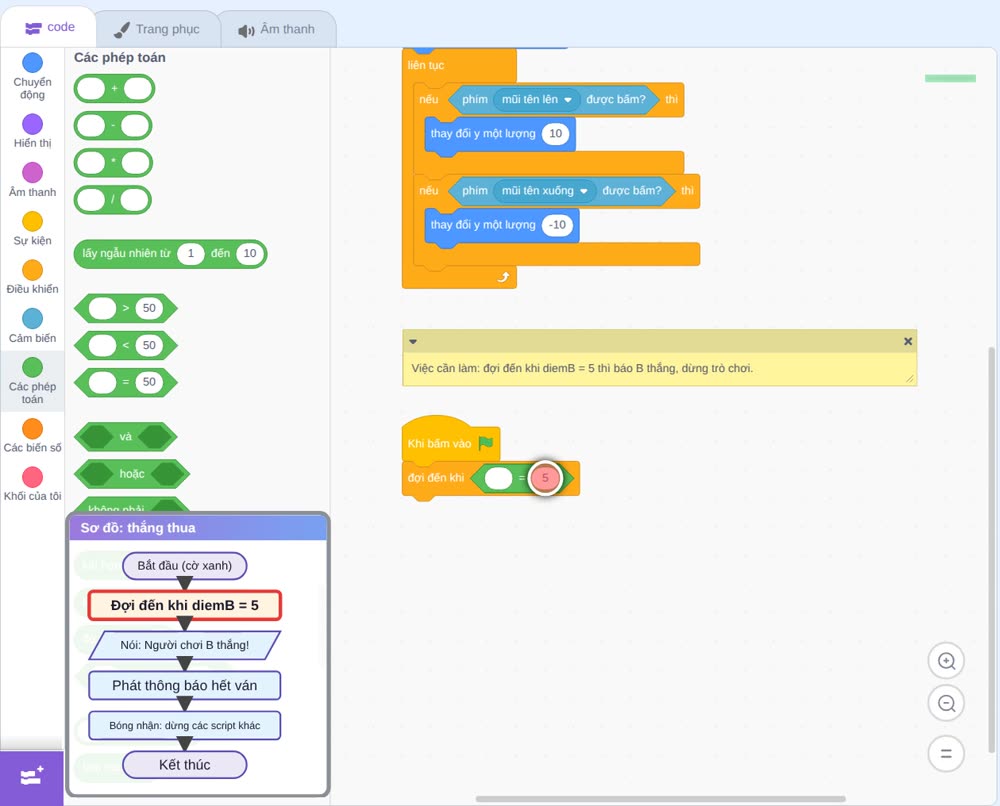Click the value 10 in thay đổi y block
Screen dimensions: 1000x806
click(555, 134)
